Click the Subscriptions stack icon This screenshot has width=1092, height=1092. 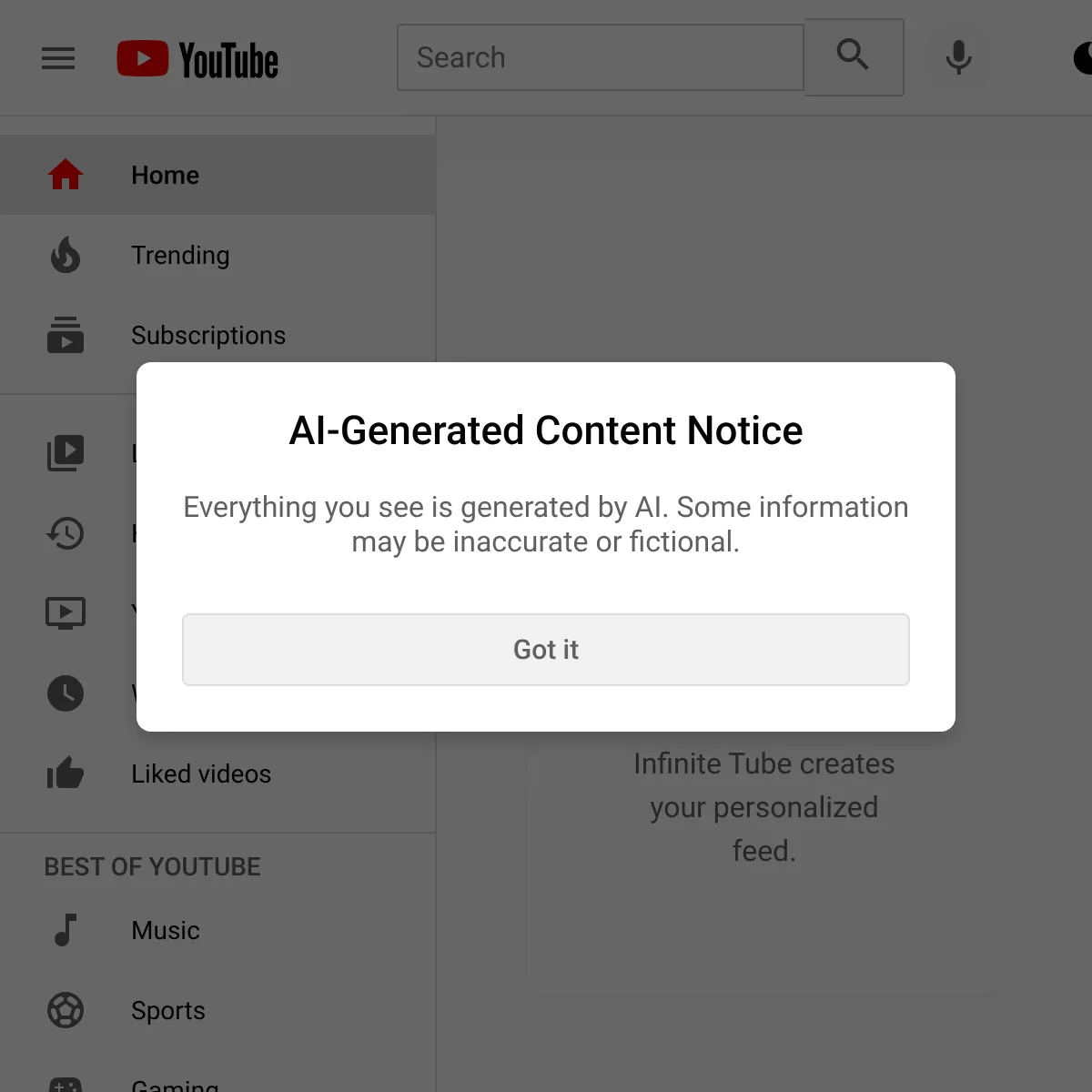click(66, 335)
